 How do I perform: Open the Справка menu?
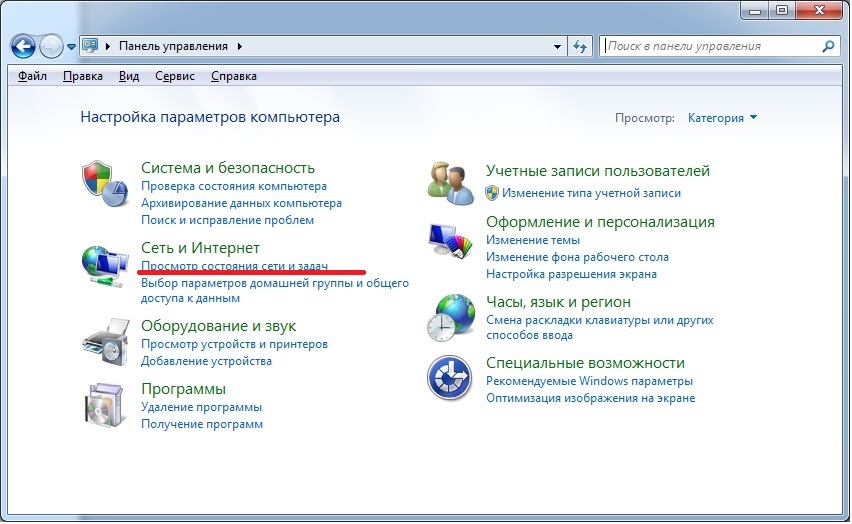[x=234, y=76]
